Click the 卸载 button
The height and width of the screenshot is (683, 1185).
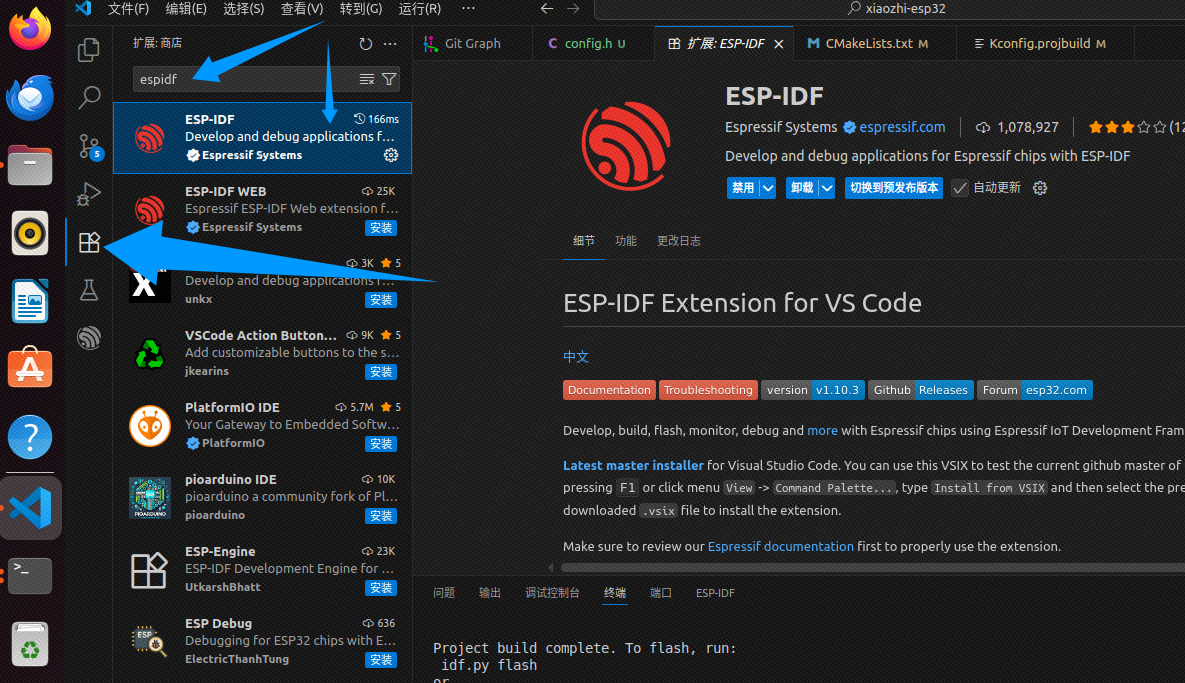[x=802, y=188]
